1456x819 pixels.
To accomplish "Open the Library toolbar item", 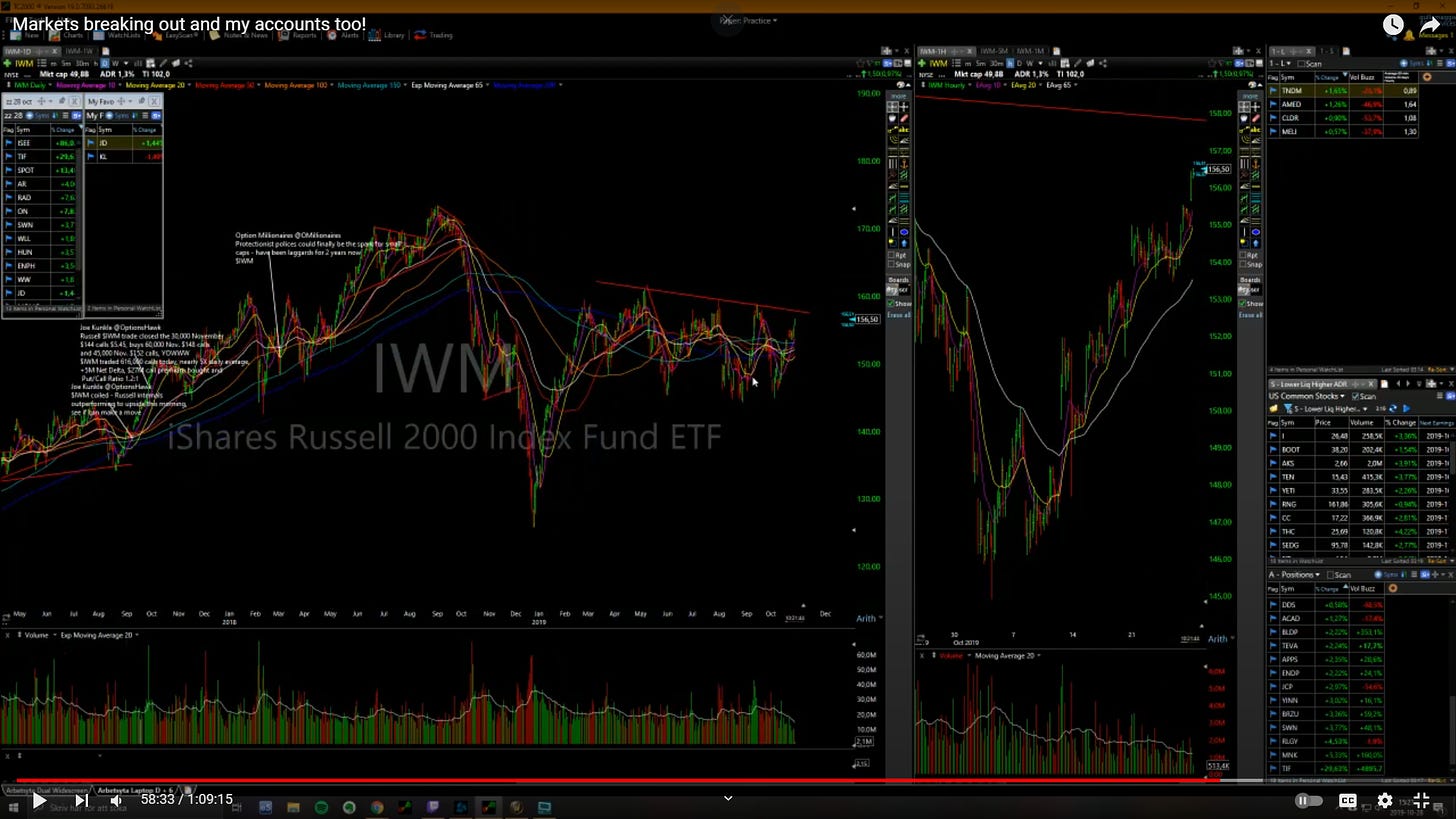I will pyautogui.click(x=387, y=35).
